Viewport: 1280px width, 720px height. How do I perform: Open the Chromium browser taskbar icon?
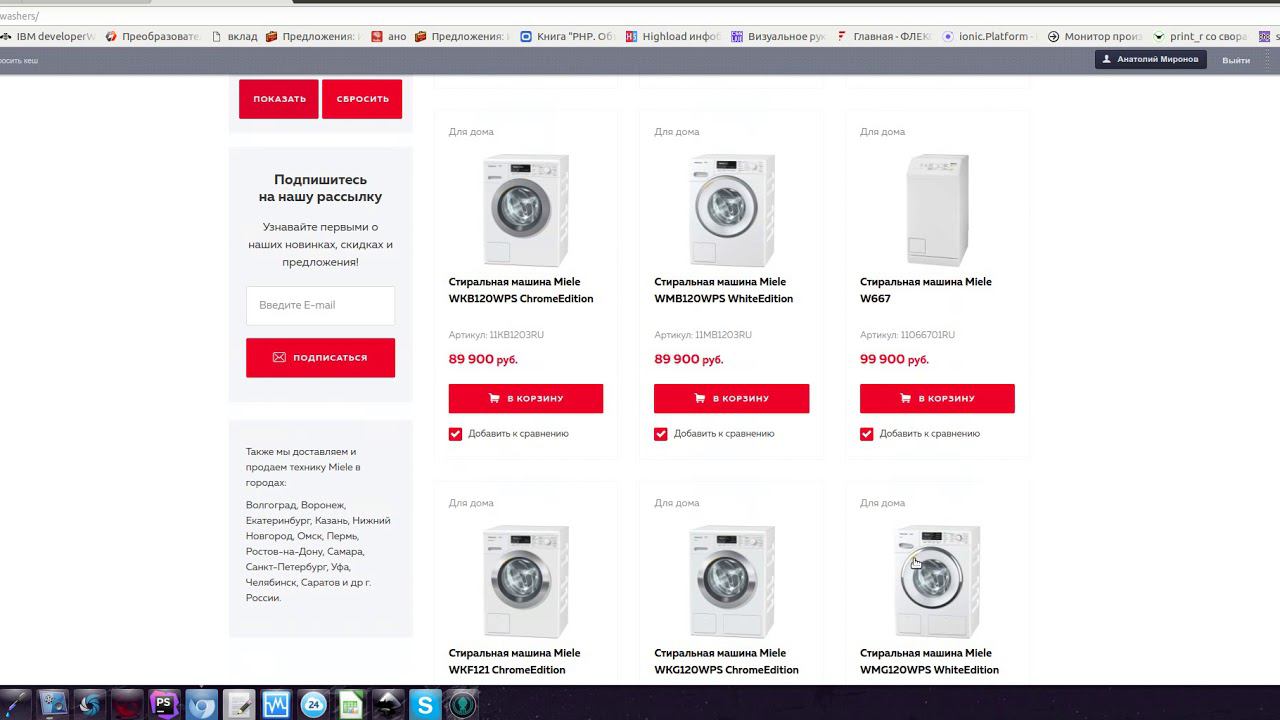point(202,705)
